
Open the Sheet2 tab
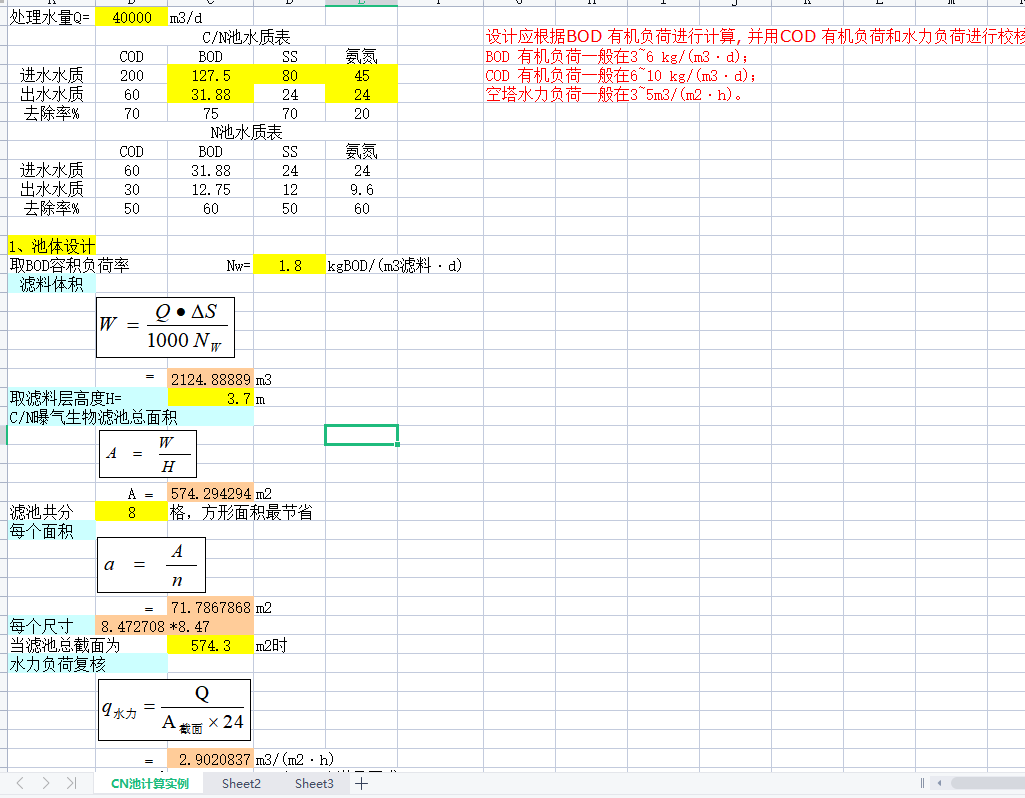(241, 783)
